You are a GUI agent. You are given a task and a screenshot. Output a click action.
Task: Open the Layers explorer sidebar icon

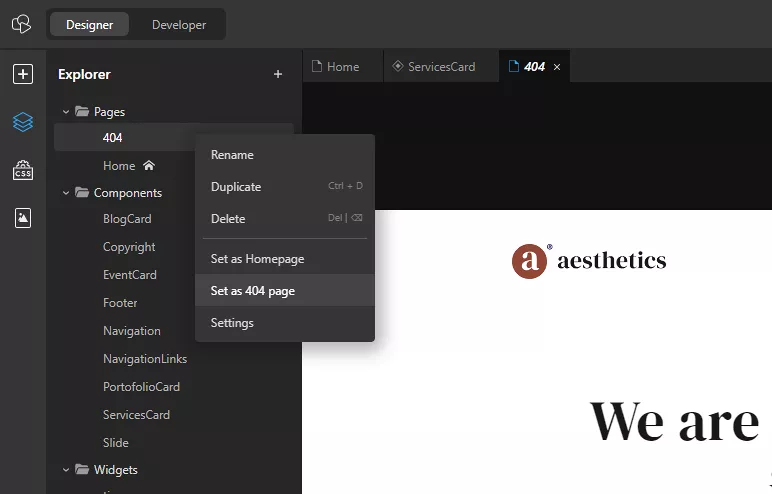click(22, 122)
